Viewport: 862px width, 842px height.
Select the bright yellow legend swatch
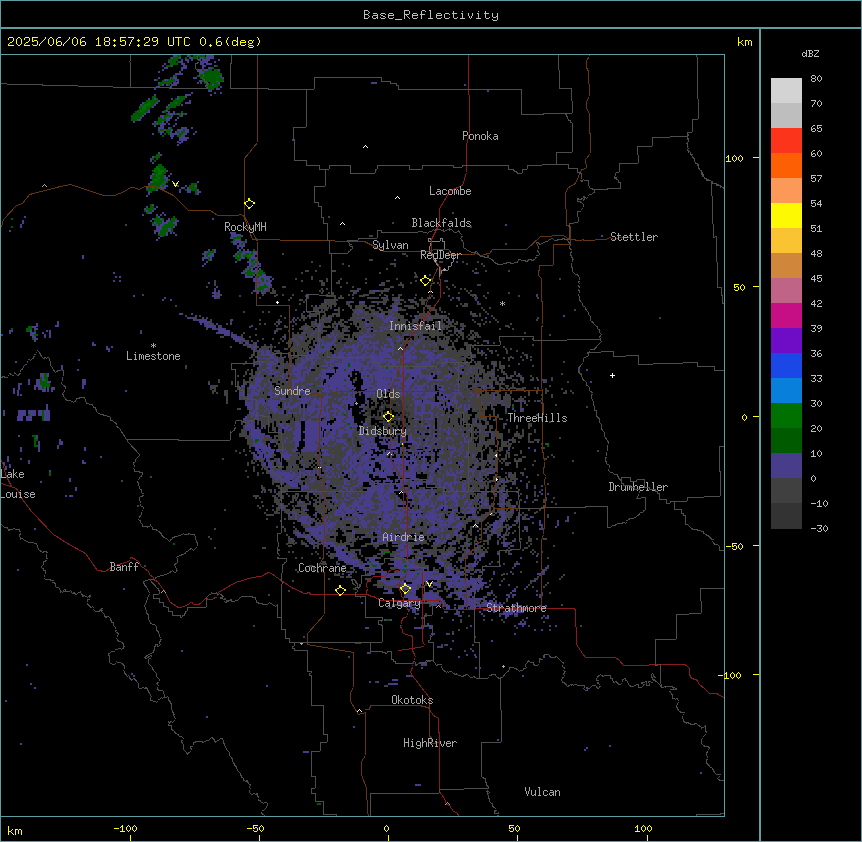pyautogui.click(x=786, y=215)
